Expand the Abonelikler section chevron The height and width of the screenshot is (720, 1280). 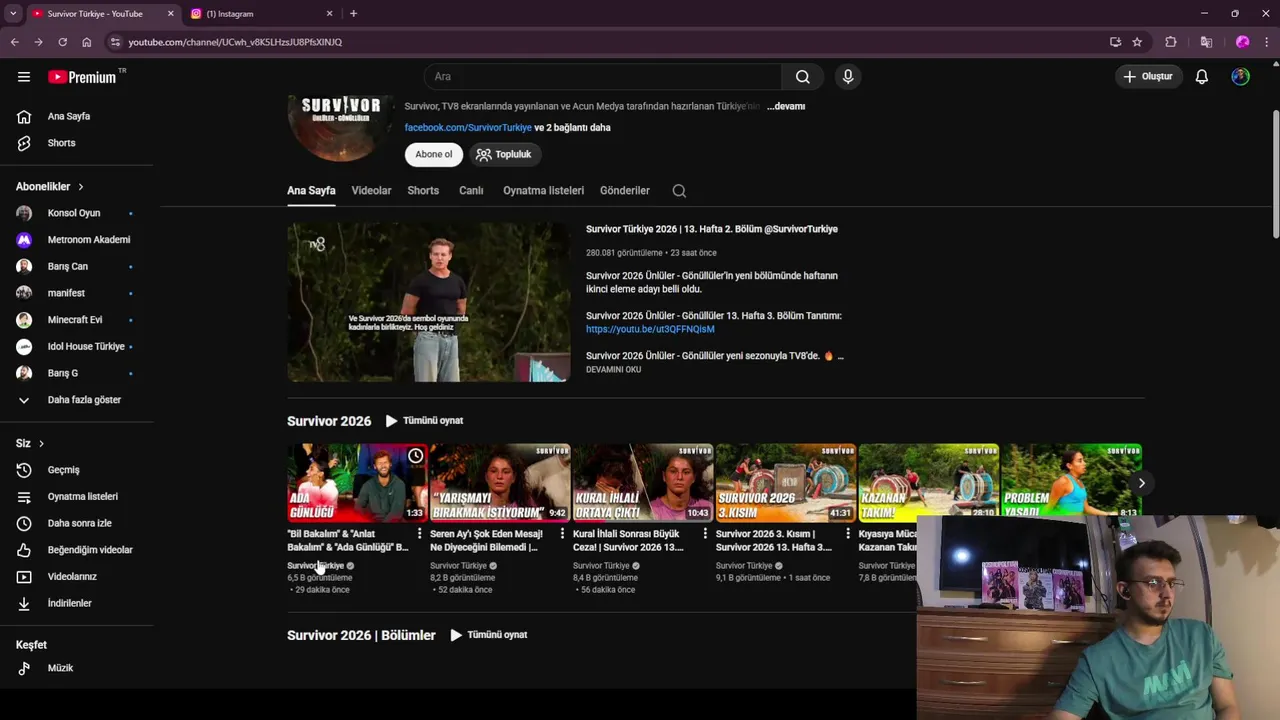tap(81, 187)
